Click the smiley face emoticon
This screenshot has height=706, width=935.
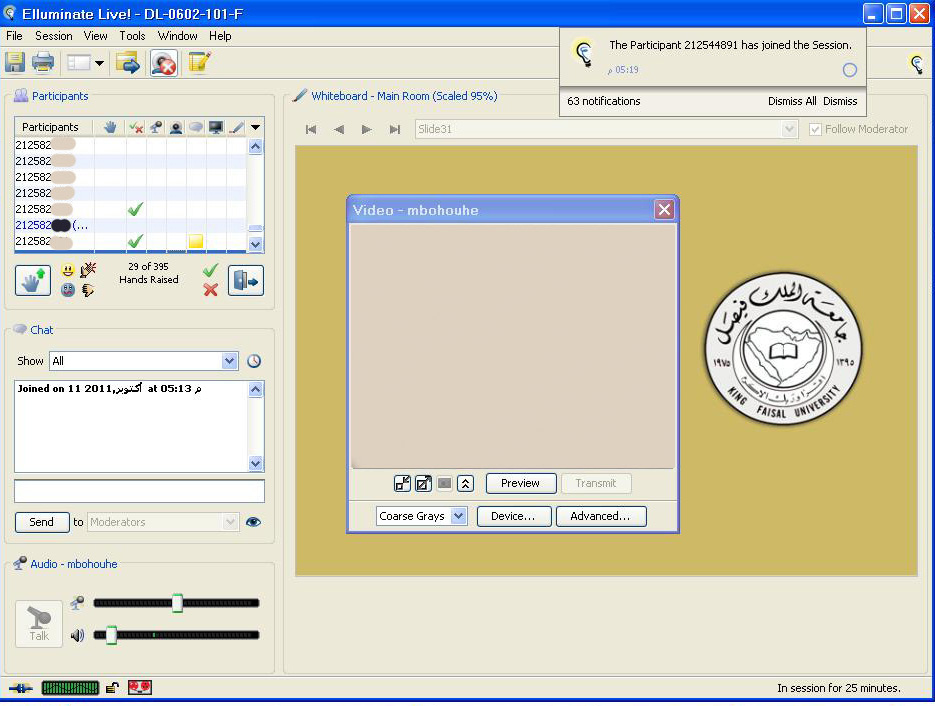[x=68, y=271]
